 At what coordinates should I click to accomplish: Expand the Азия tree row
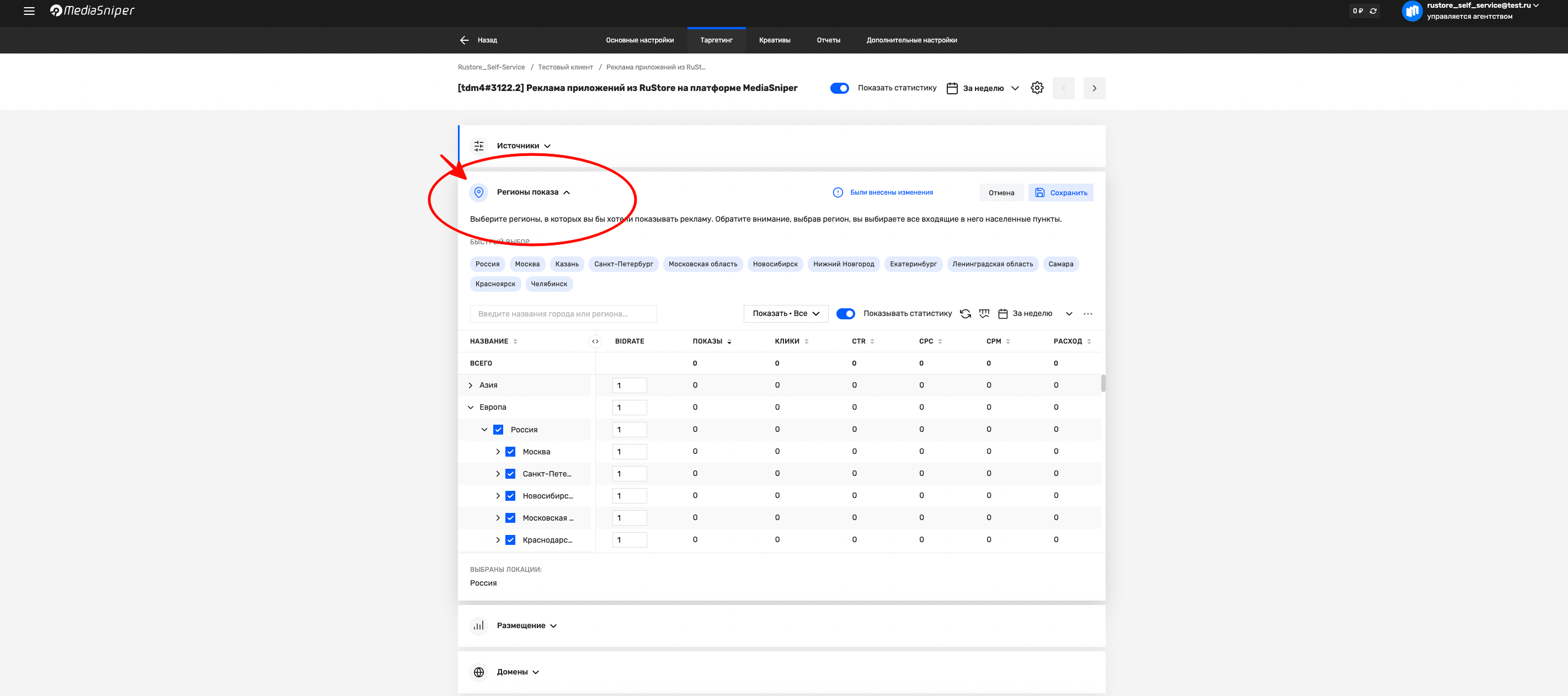pyautogui.click(x=471, y=385)
